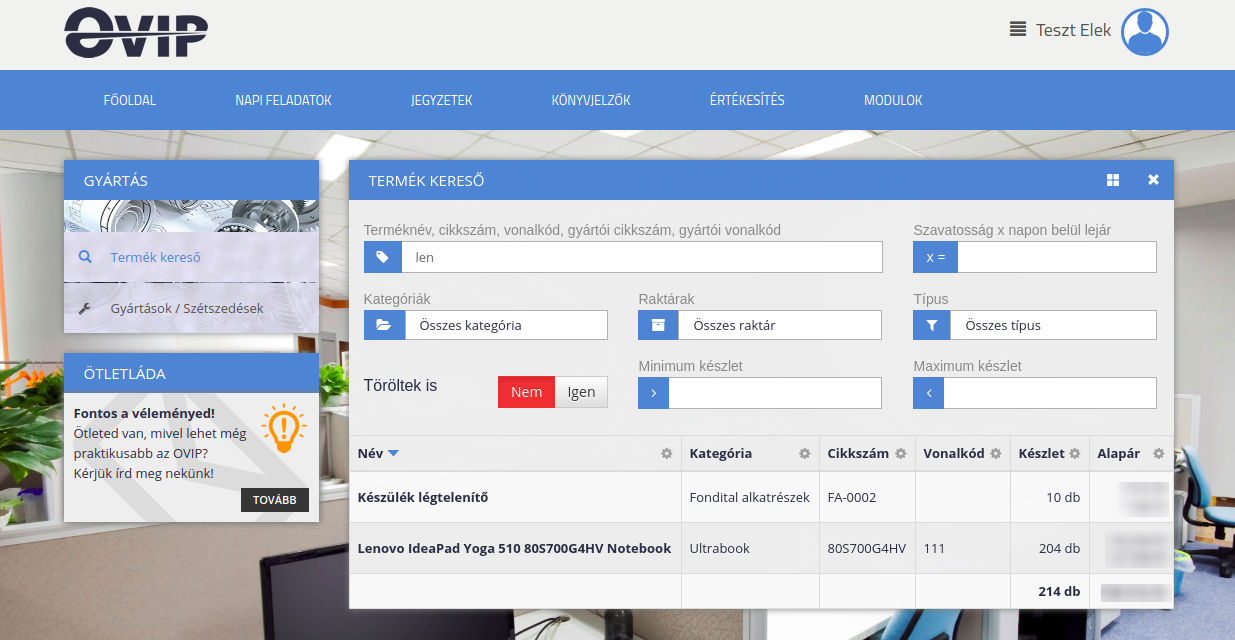Screen dimensions: 1235x640
Task: Open product Készülék légtelenítő
Action: (x=423, y=497)
